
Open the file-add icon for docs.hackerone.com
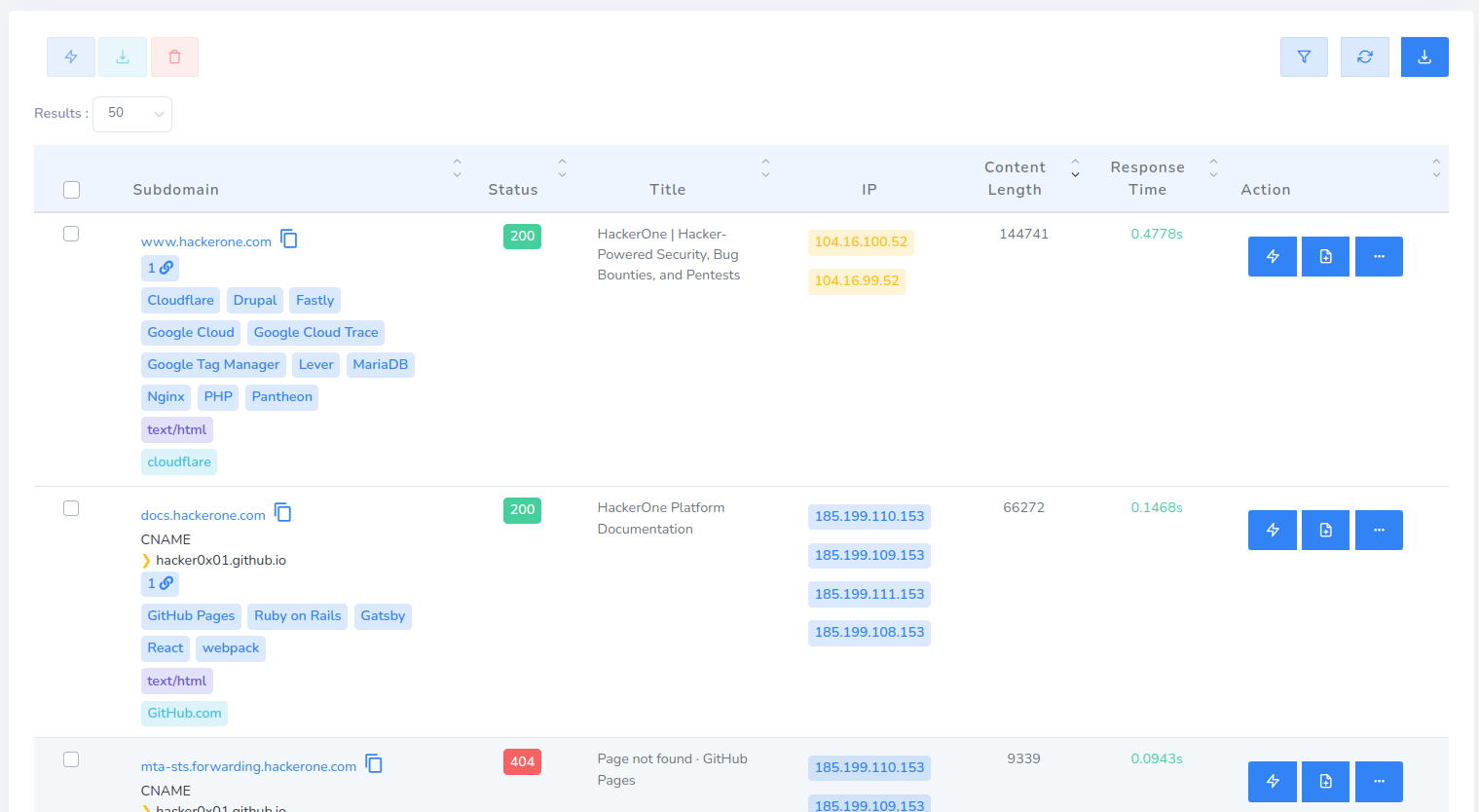1325,531
